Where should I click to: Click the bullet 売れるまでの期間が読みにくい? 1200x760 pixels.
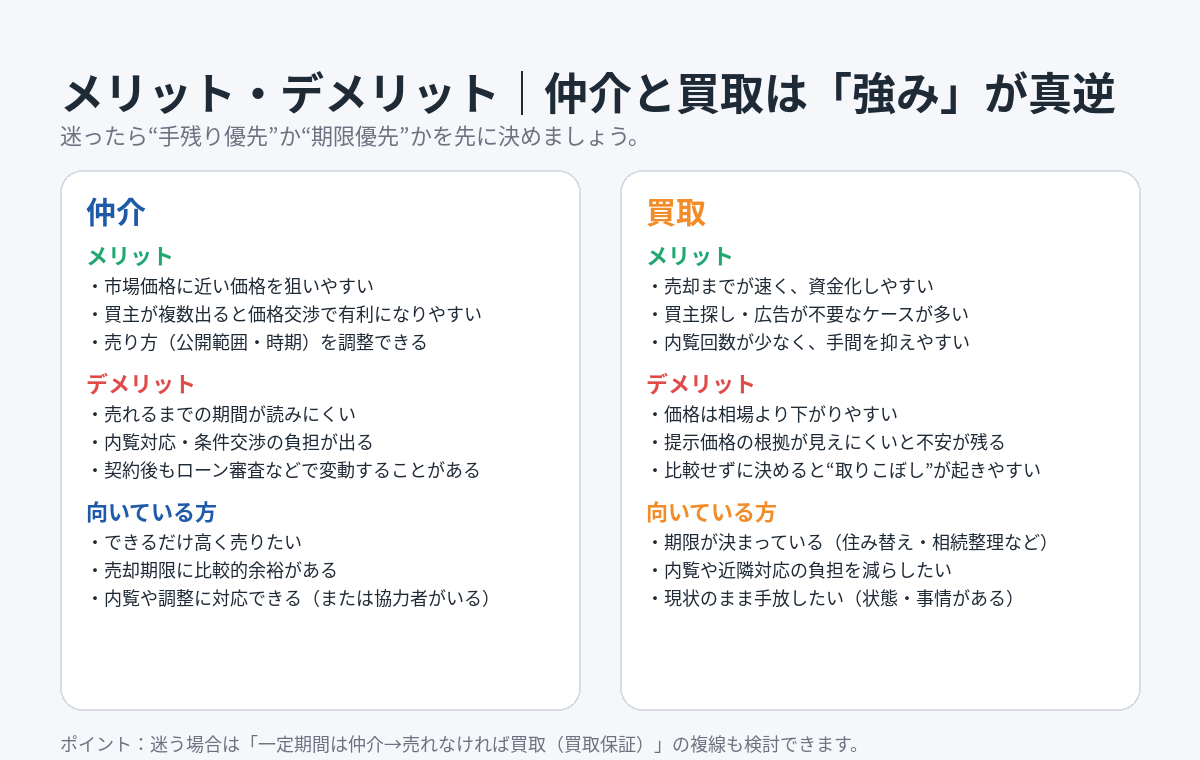pyautogui.click(x=221, y=414)
